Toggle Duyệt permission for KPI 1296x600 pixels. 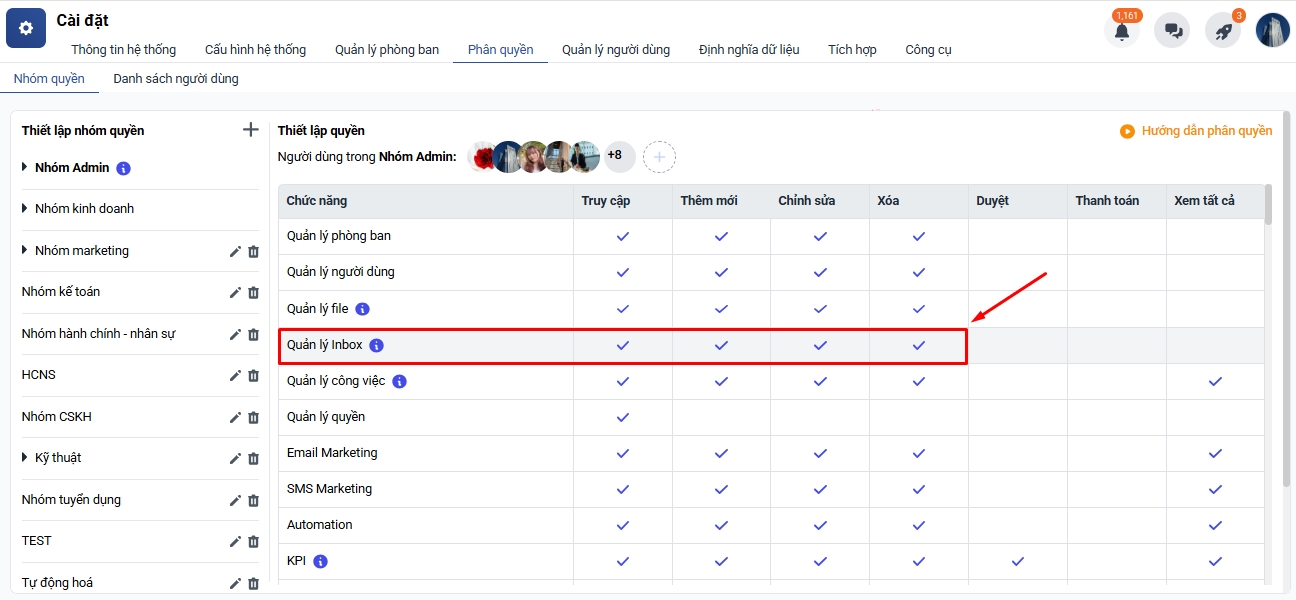(1017, 561)
